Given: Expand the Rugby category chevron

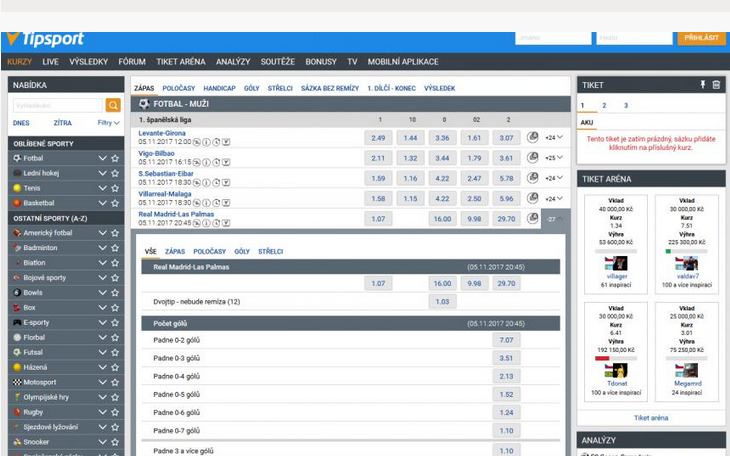Looking at the screenshot, I should pos(102,412).
